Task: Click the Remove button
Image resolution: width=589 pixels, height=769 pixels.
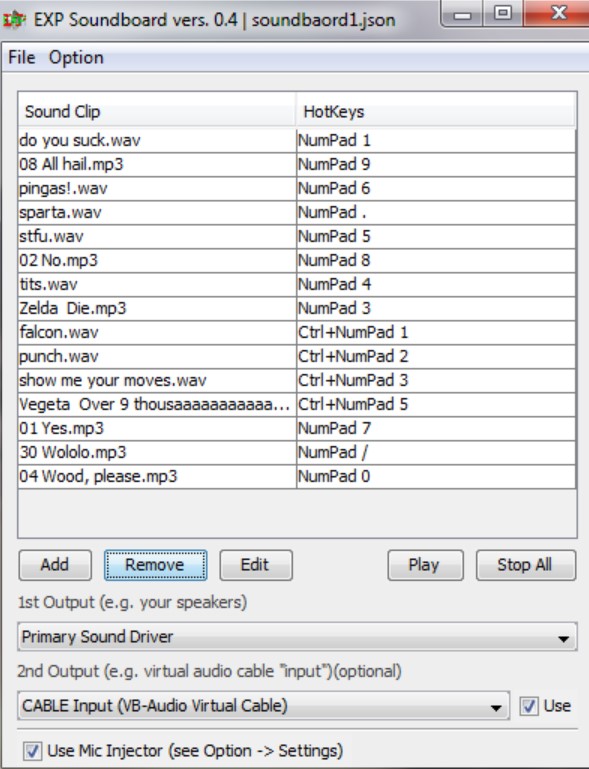Action: 155,565
